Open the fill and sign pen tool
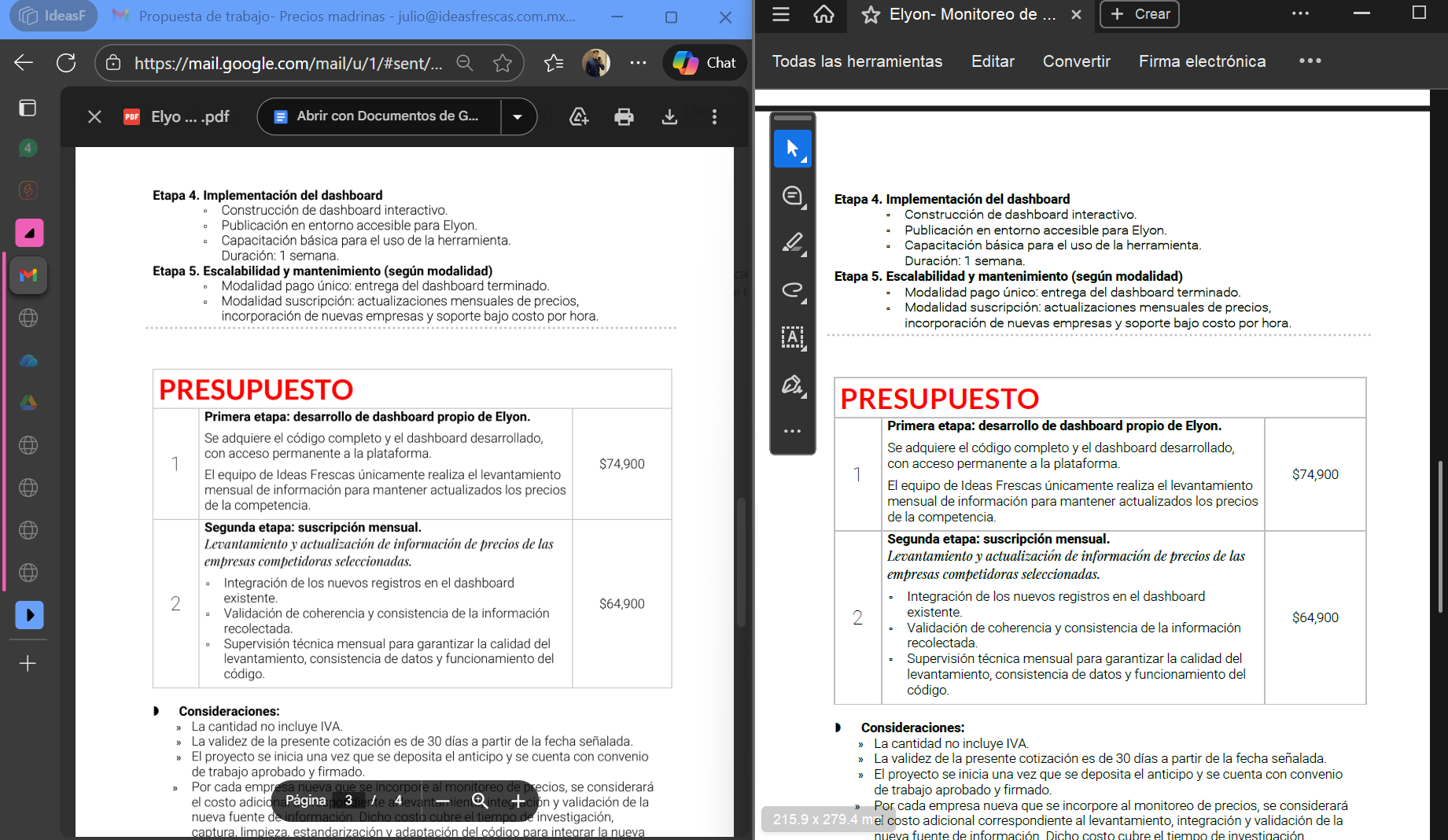Viewport: 1448px width, 840px height. [792, 385]
